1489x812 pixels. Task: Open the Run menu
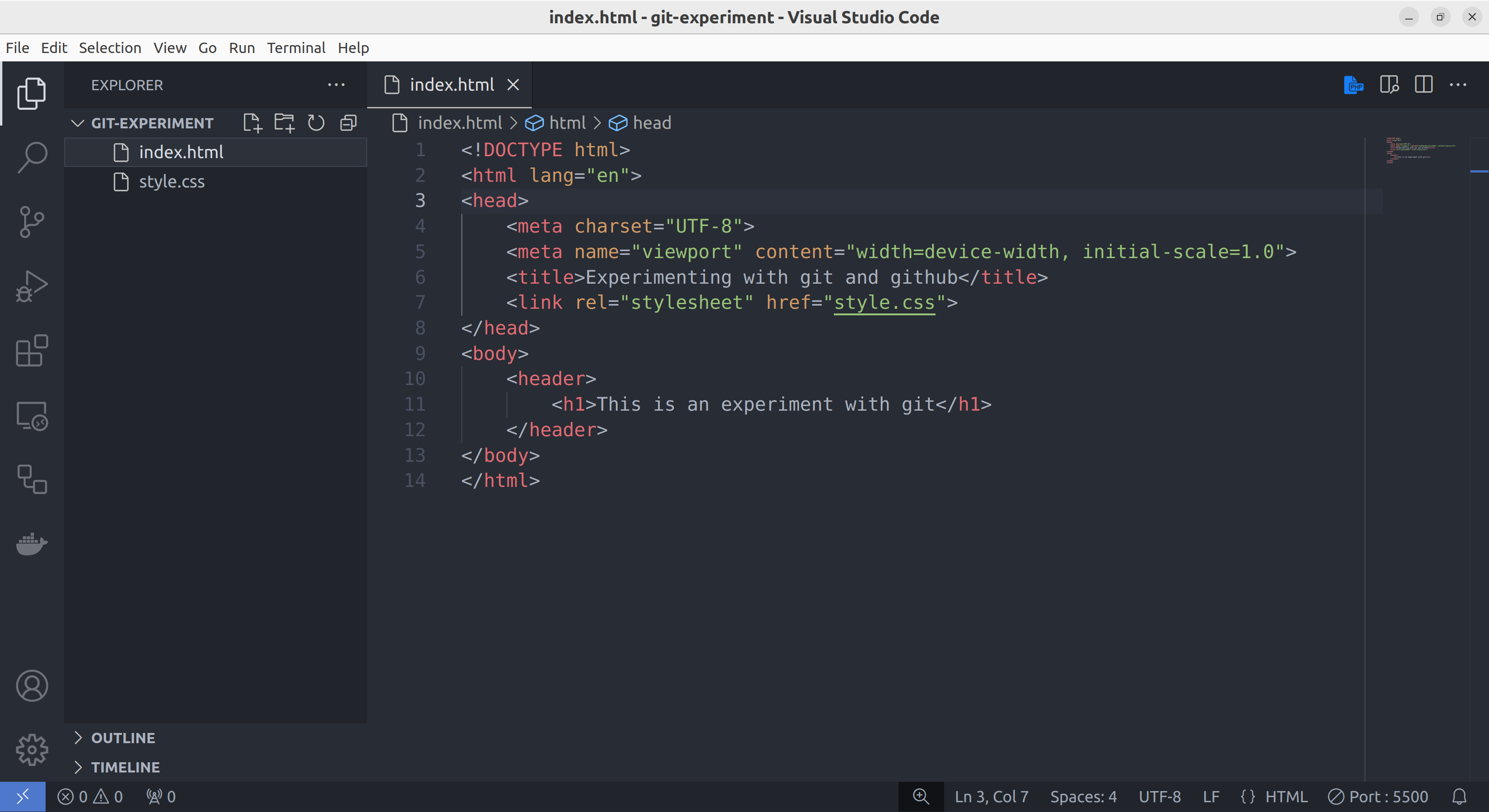[x=241, y=48]
